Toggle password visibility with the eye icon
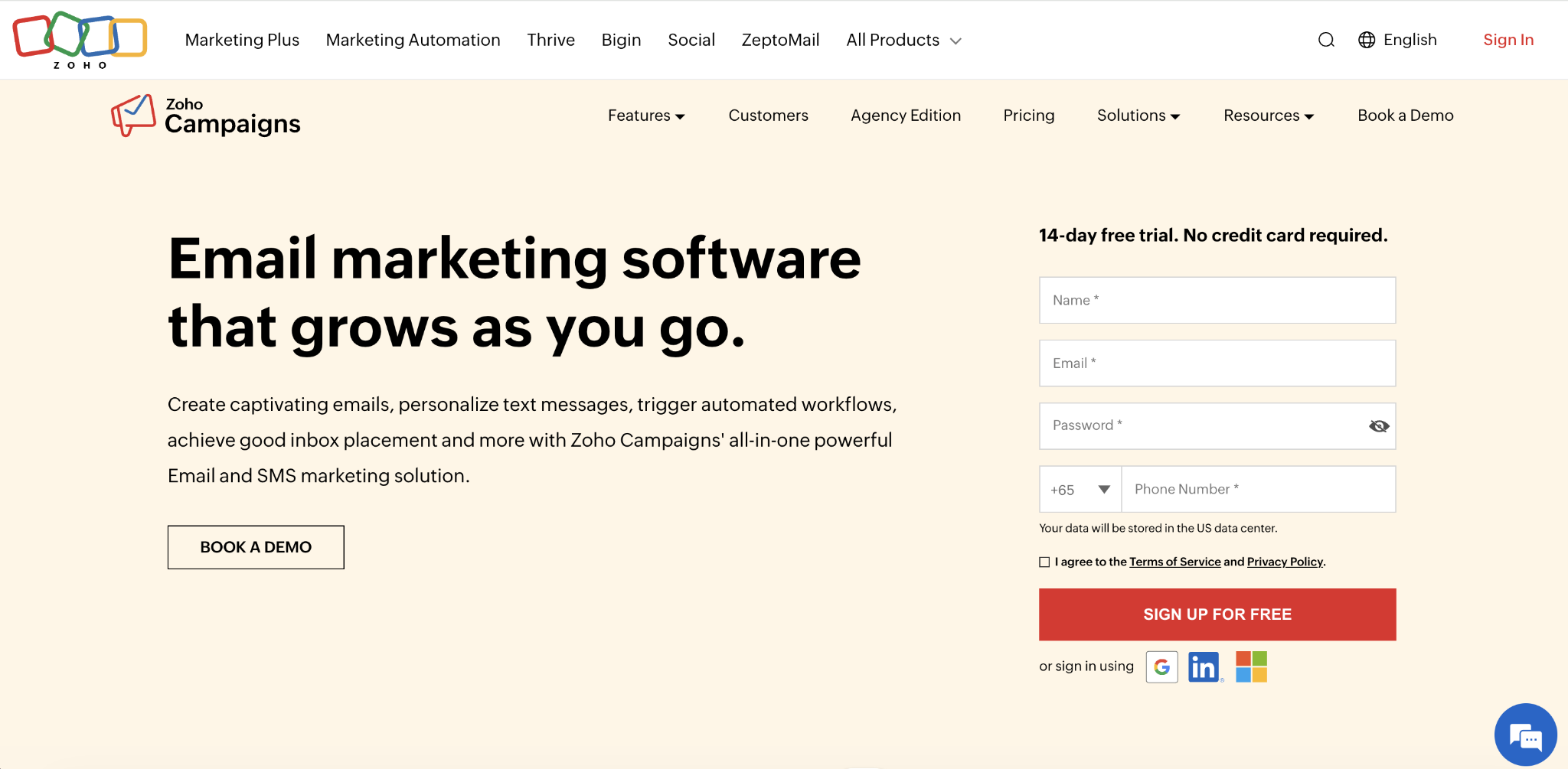The image size is (1568, 769). point(1377,426)
